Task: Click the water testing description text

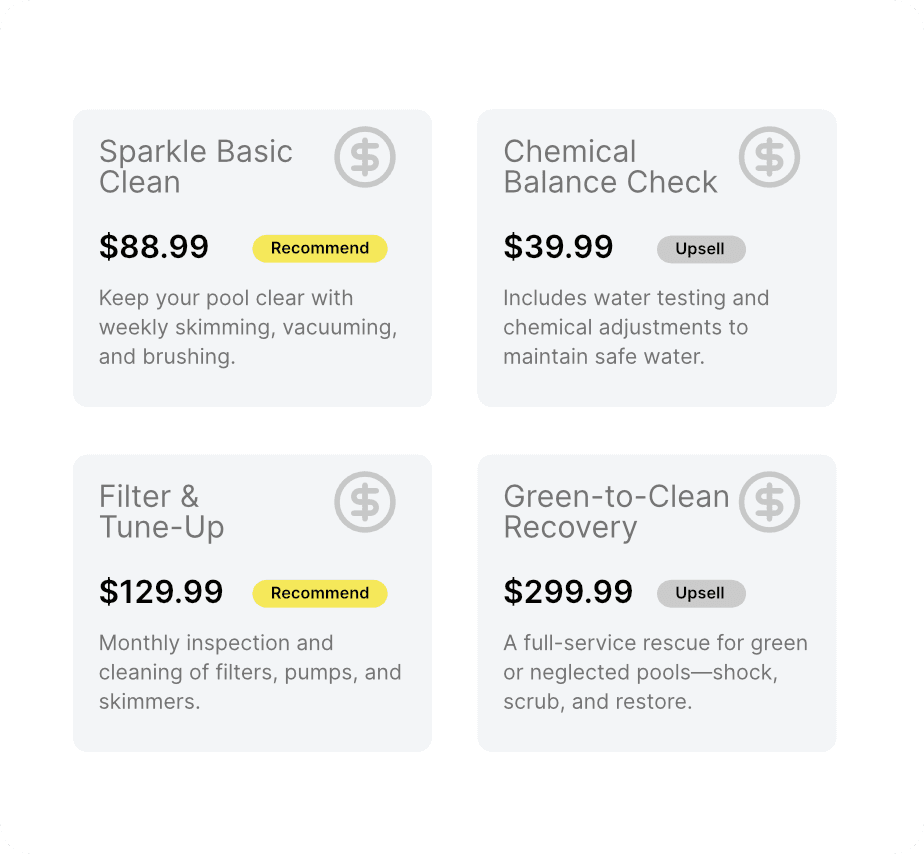Action: (636, 327)
